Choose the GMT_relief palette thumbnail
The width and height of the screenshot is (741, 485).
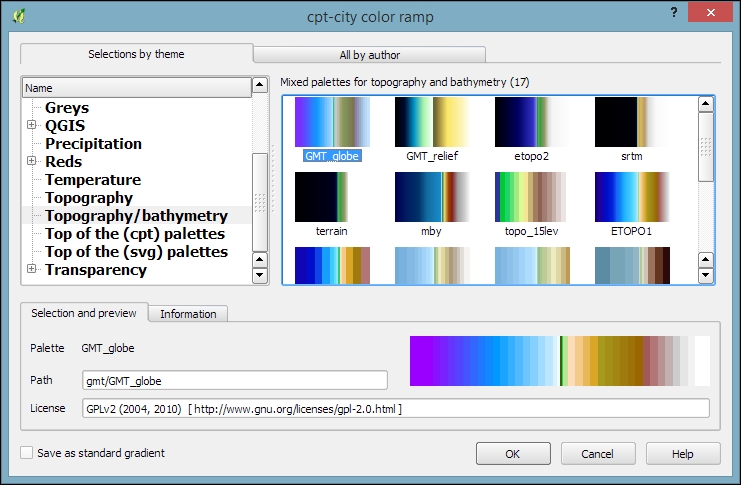(x=432, y=122)
